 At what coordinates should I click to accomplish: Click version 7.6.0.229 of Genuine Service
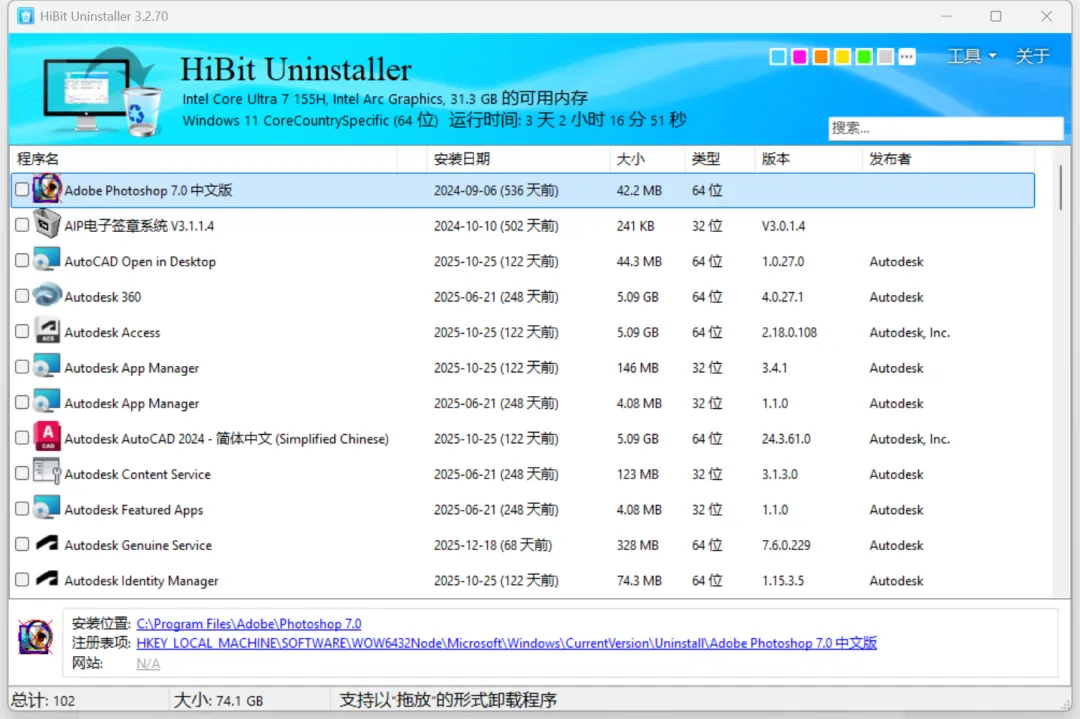coord(786,545)
